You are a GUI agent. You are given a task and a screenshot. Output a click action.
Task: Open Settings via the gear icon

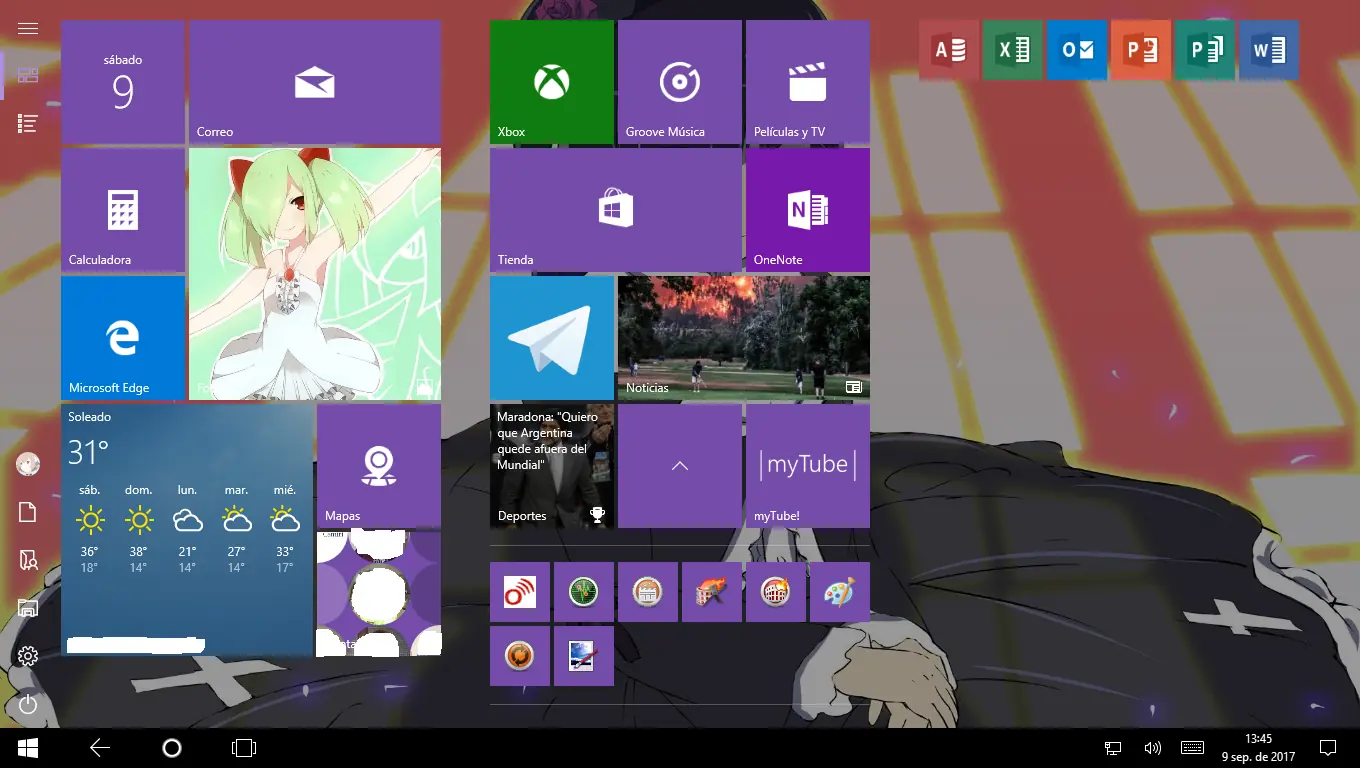coord(28,656)
